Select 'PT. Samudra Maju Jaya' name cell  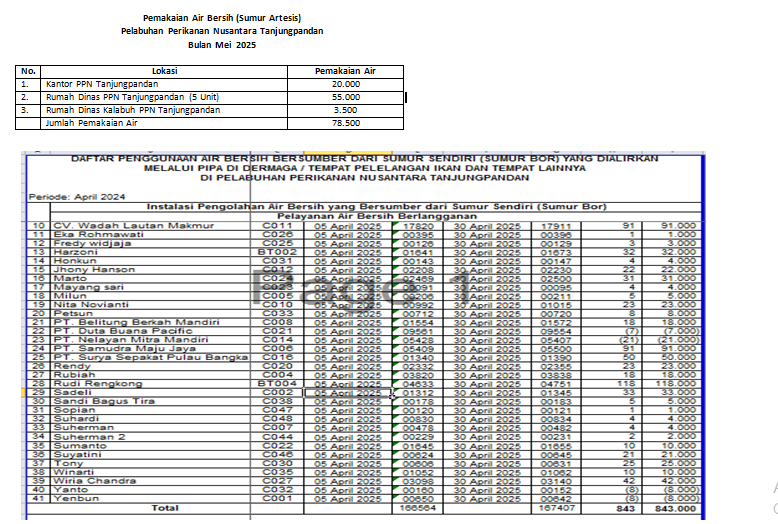pyautogui.click(x=151, y=349)
